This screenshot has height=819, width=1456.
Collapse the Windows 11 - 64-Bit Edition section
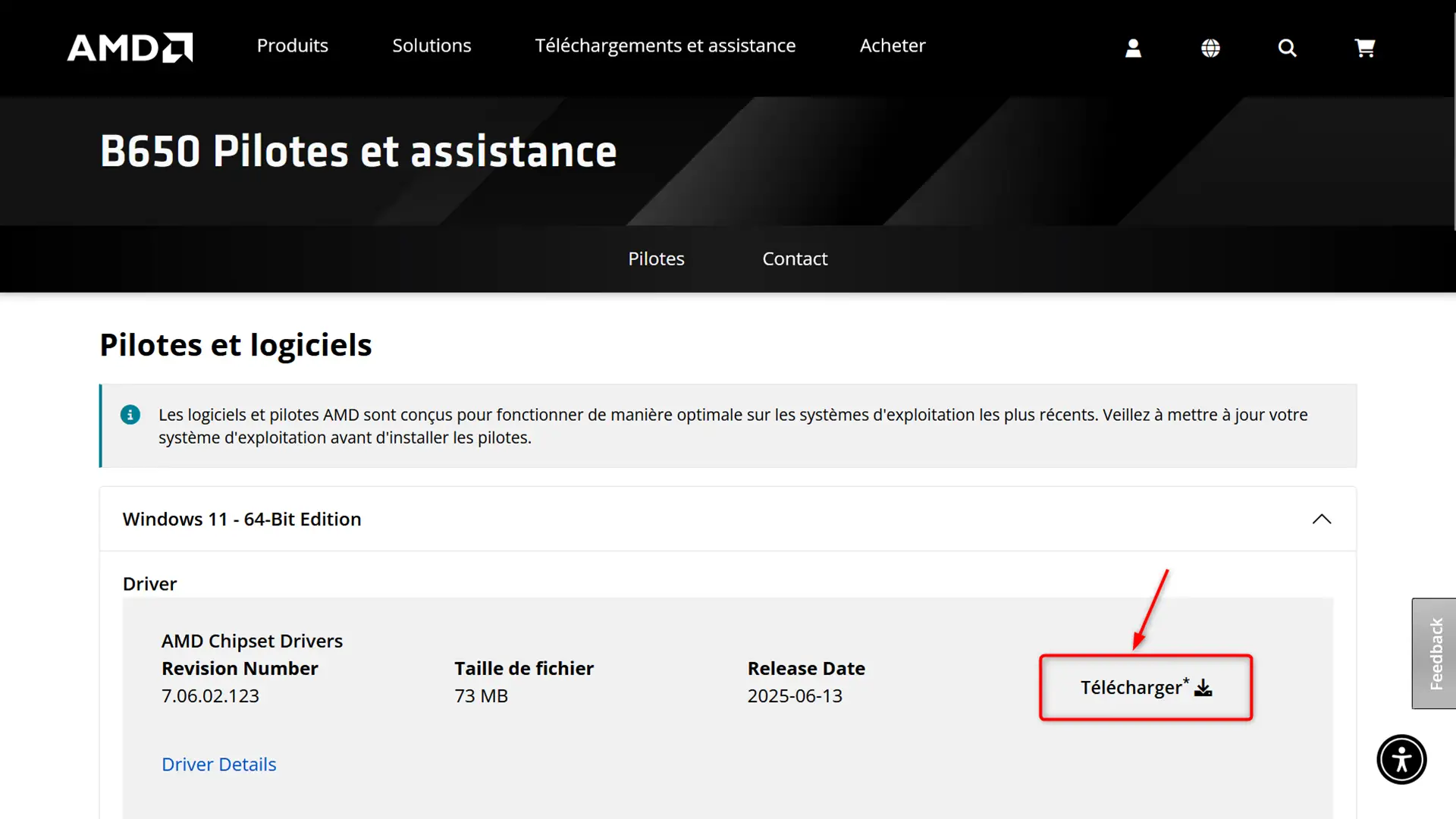click(727, 519)
